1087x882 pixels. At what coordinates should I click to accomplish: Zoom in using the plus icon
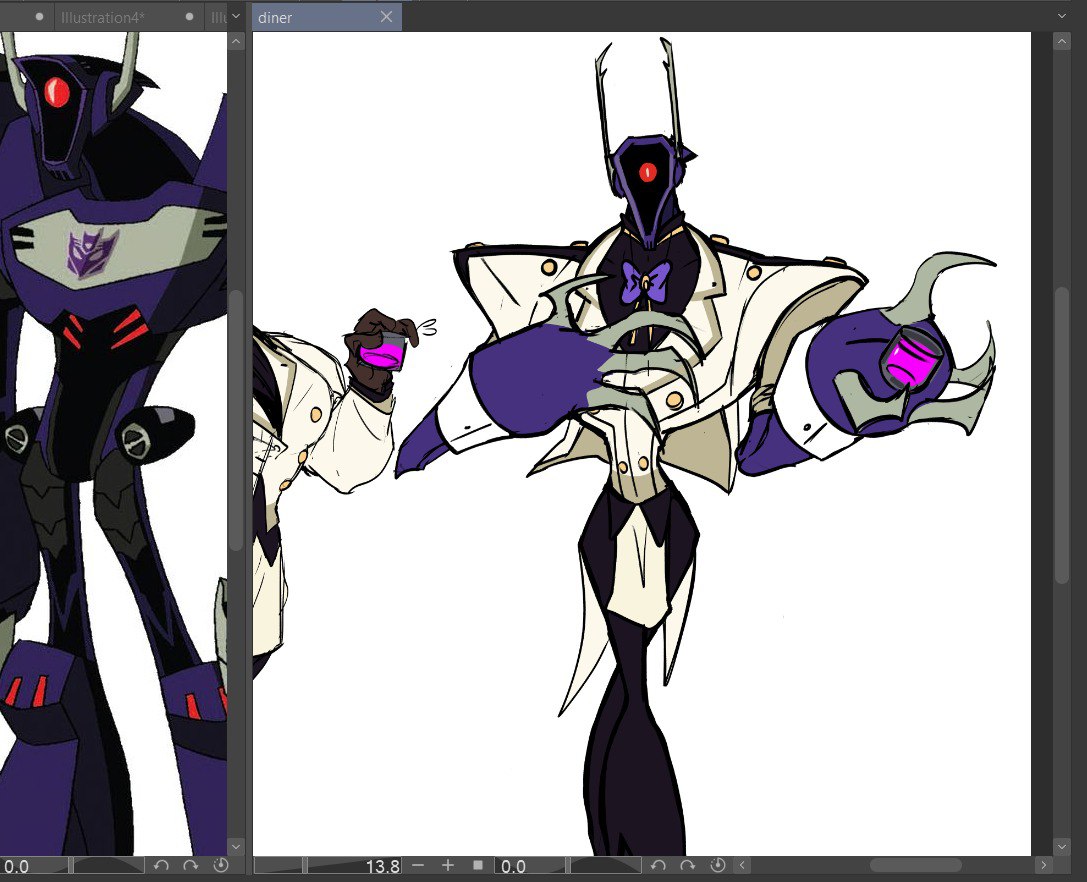point(447,865)
